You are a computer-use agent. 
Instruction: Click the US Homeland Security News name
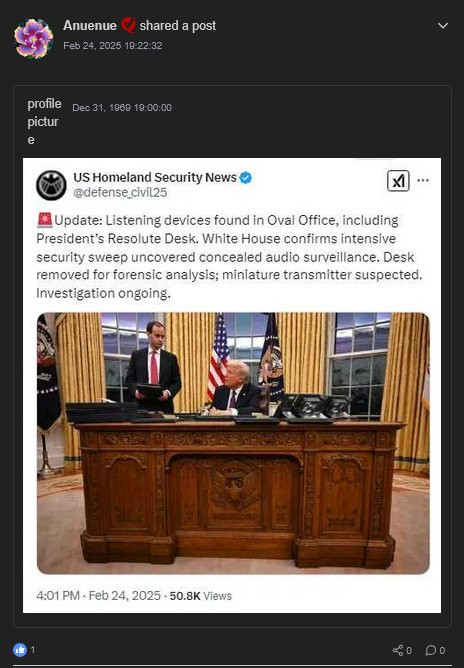[155, 177]
